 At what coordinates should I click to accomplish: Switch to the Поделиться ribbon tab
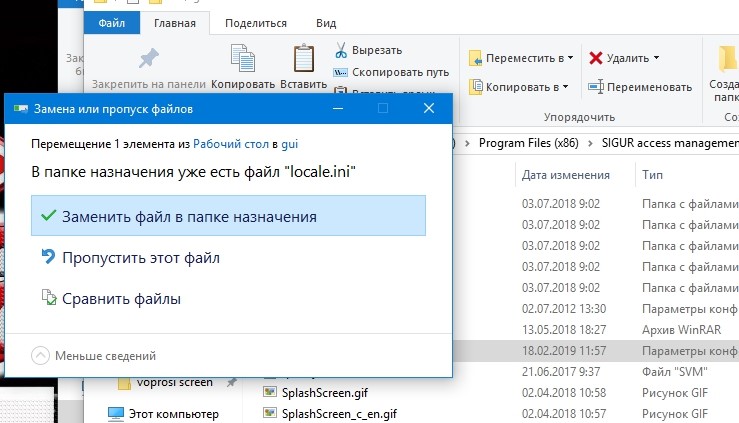click(x=256, y=23)
